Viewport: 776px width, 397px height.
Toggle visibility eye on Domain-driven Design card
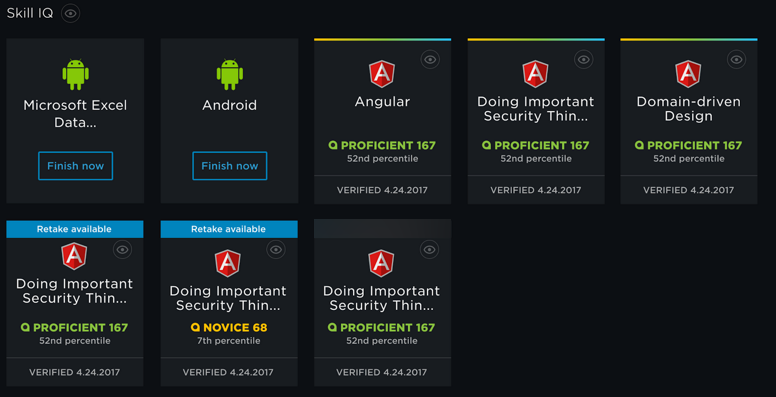point(736,59)
